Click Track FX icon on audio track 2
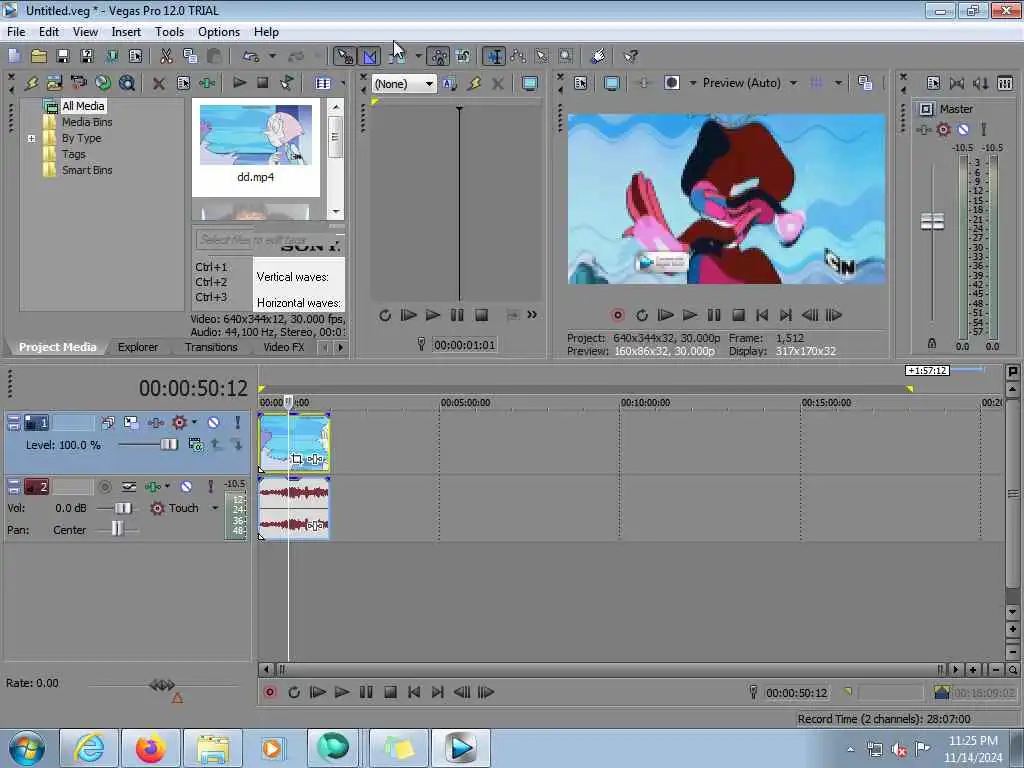Image resolution: width=1024 pixels, height=768 pixels. 152,487
